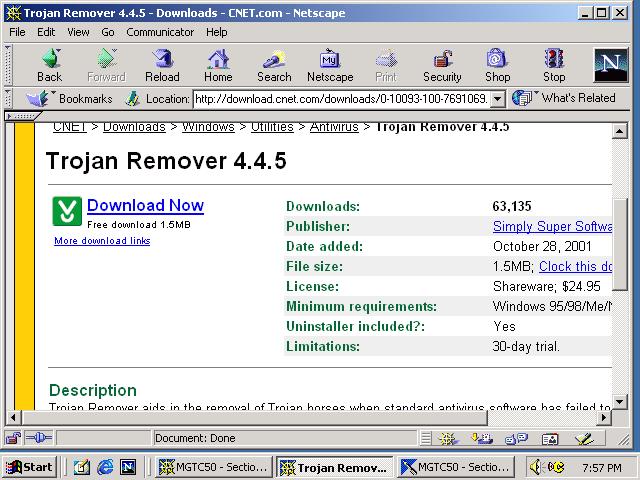Viewport: 640px width, 480px height.
Task: Open the View menu
Action: coord(78,32)
